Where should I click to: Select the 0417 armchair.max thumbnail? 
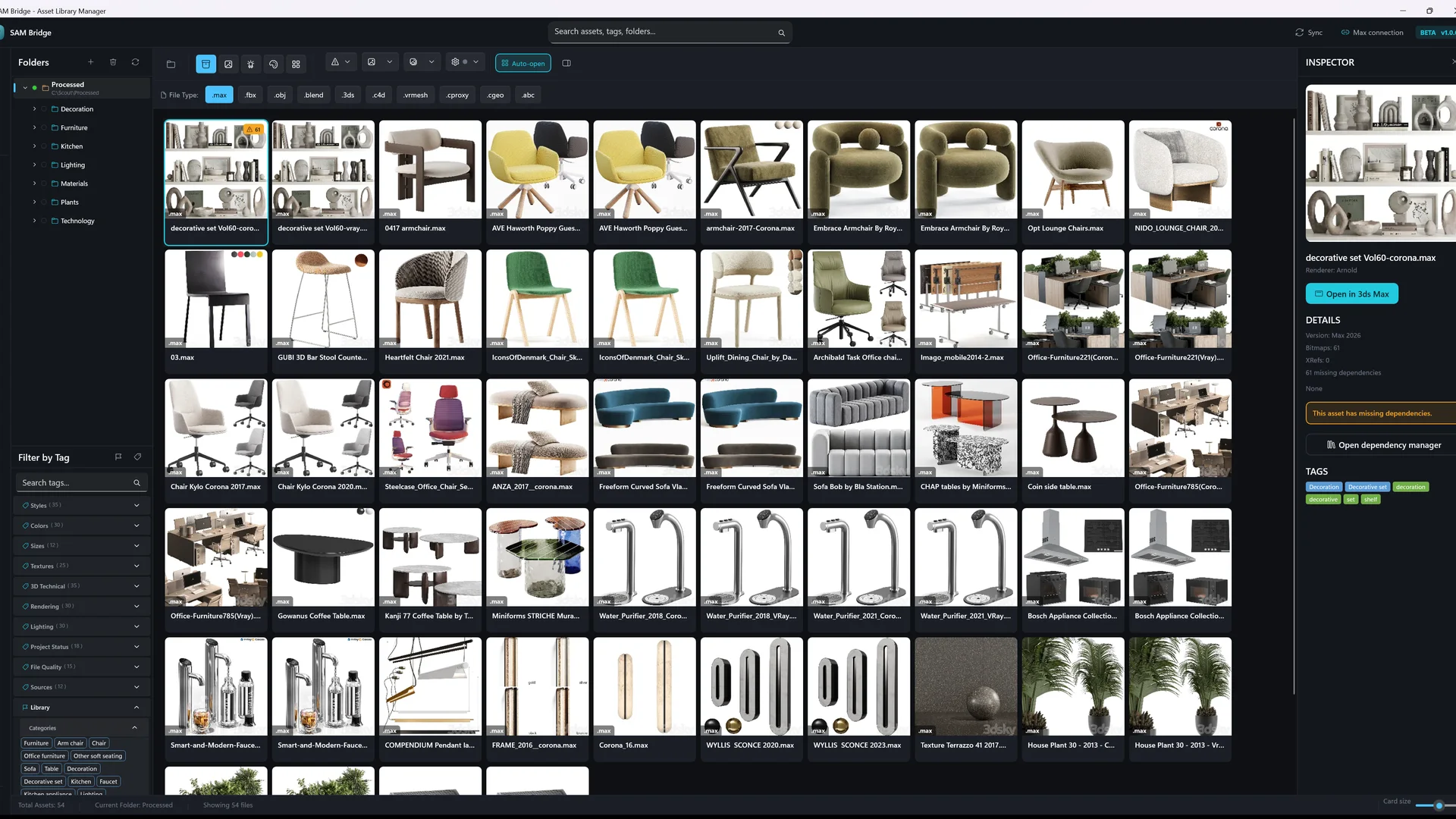(x=430, y=169)
